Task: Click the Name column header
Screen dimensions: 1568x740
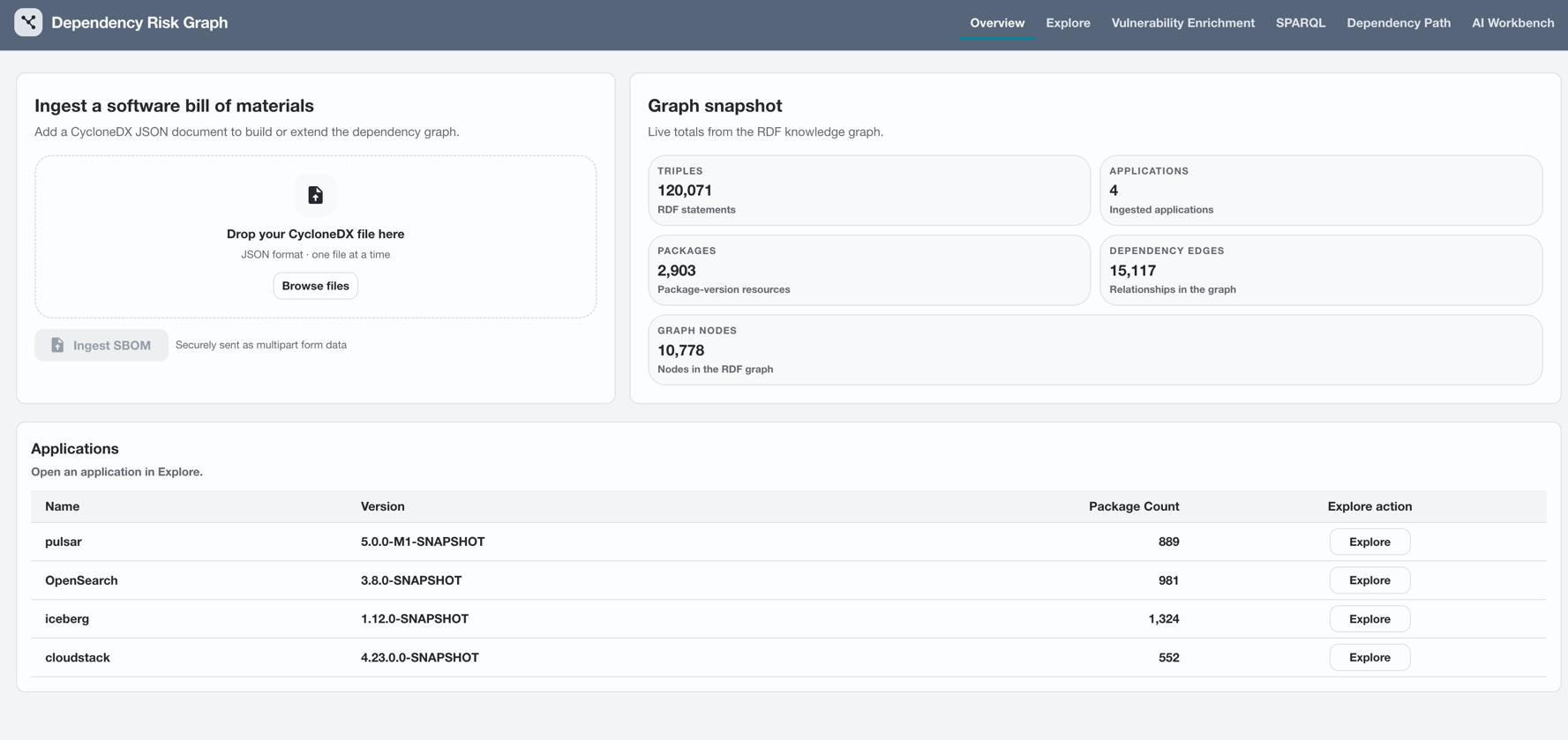Action: 63,506
